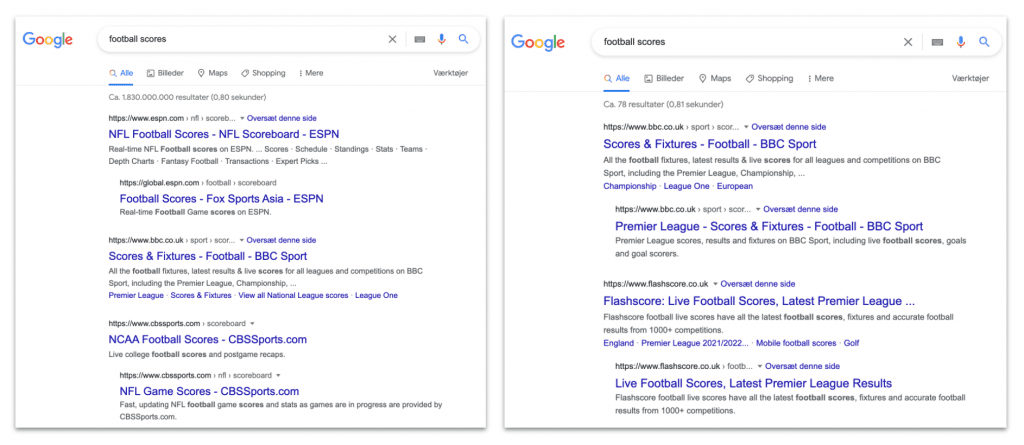The image size is (1024, 445).
Task: Expand the arrow beside the flashscore.co.uk top URL
Action: pyautogui.click(x=715, y=284)
